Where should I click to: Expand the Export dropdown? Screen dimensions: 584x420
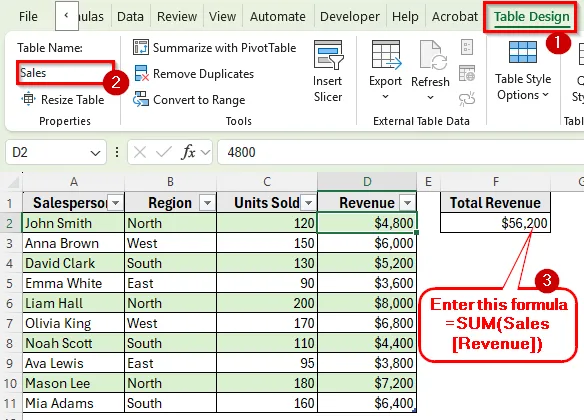coord(385,97)
